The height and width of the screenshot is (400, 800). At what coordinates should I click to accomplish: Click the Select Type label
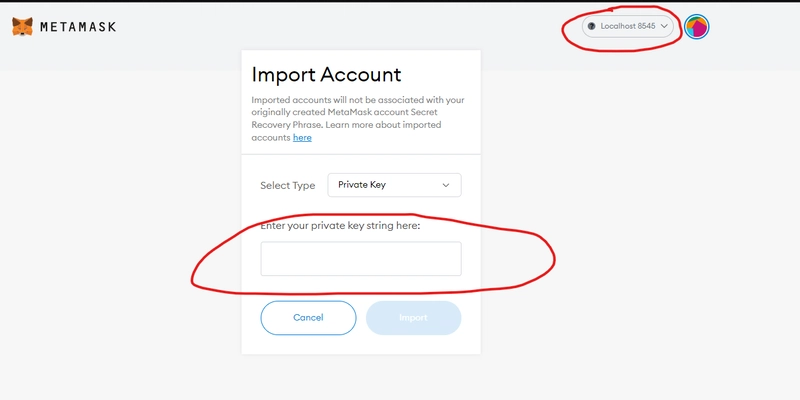pos(288,186)
